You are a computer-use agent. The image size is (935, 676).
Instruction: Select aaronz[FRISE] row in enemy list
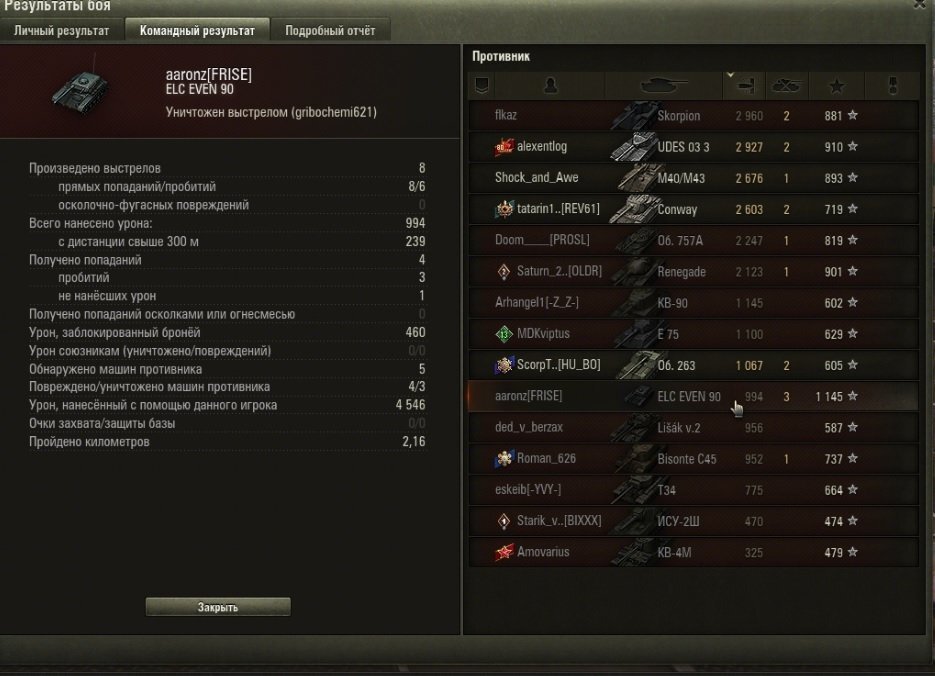[x=693, y=396]
